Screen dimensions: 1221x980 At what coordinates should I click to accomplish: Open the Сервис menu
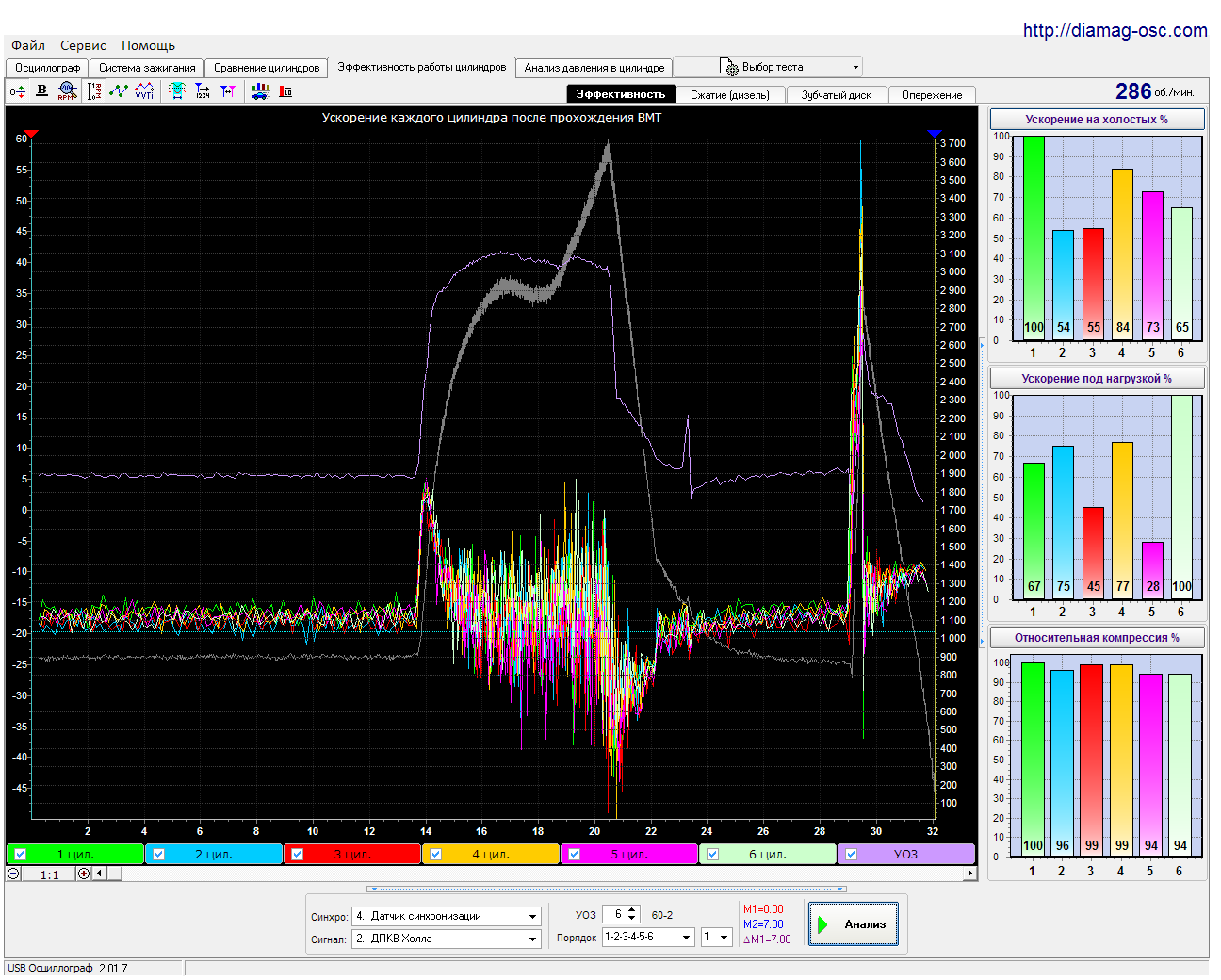(x=83, y=45)
